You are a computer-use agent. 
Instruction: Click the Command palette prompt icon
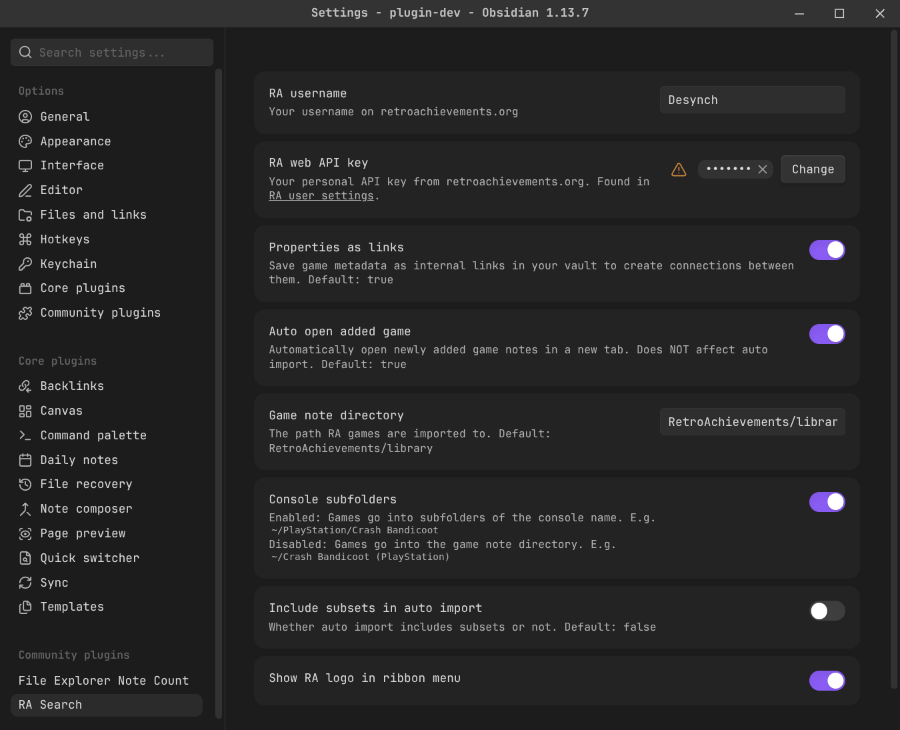coord(25,436)
